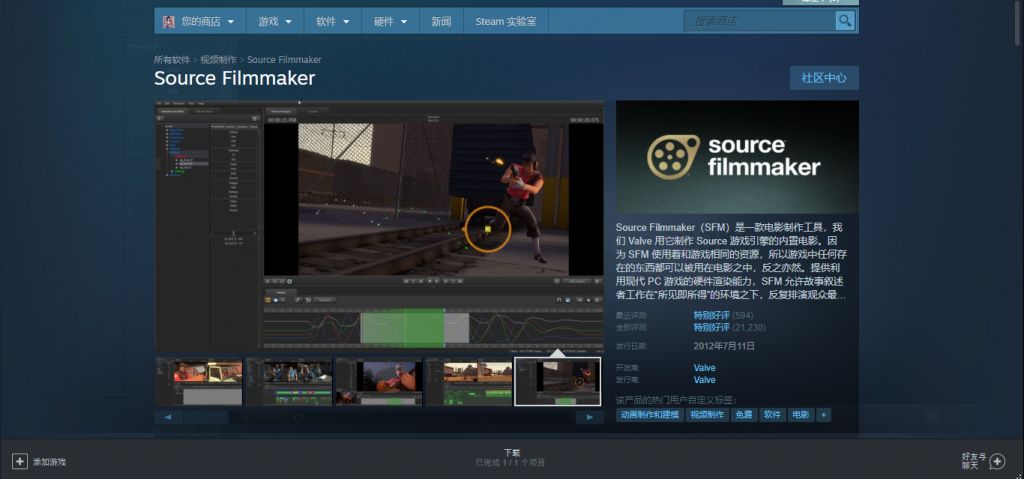Image resolution: width=1024 pixels, height=479 pixels.
Task: Open the 您的商店 dropdown menu
Action: [x=200, y=21]
